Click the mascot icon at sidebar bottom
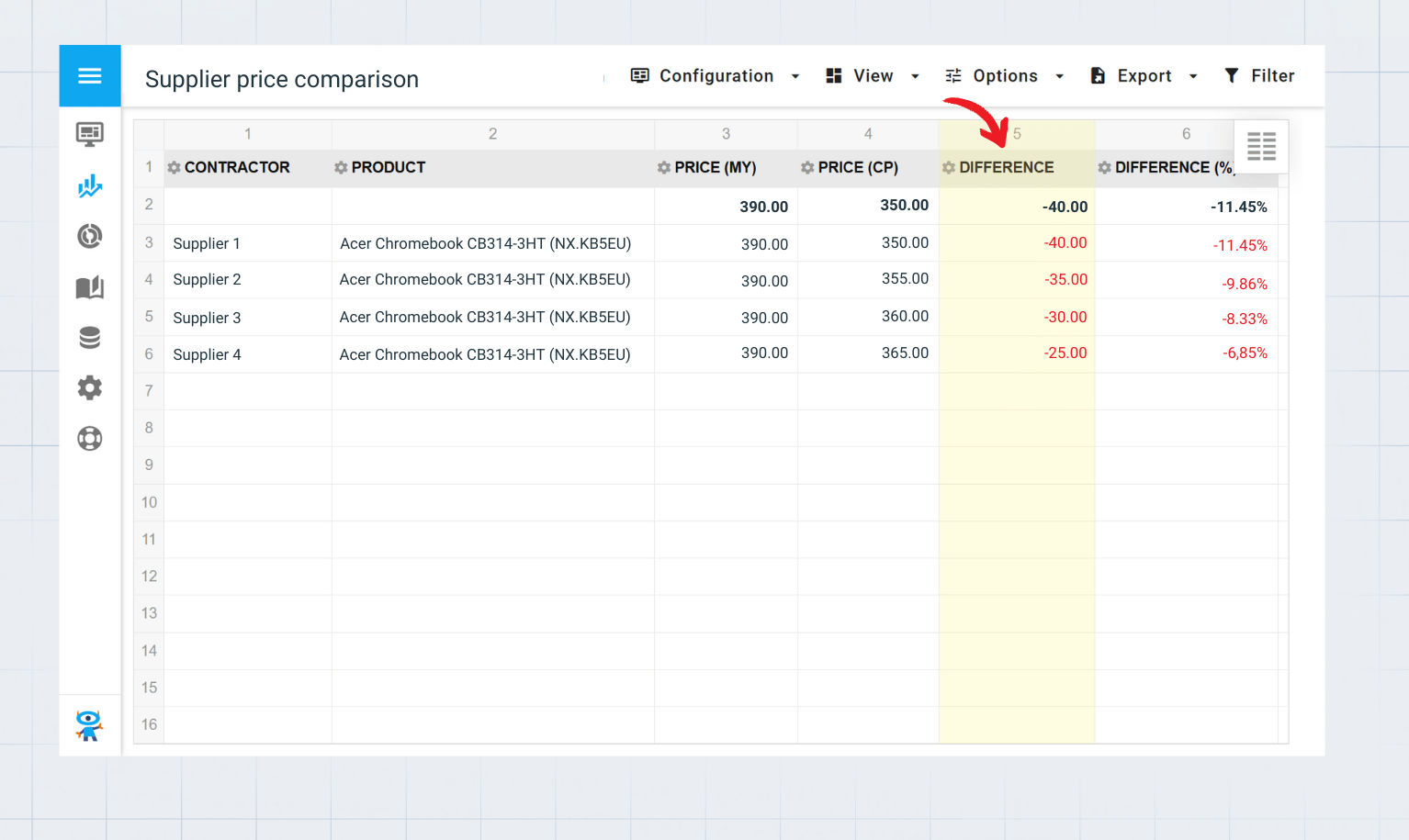Image resolution: width=1409 pixels, height=840 pixels. [x=89, y=725]
